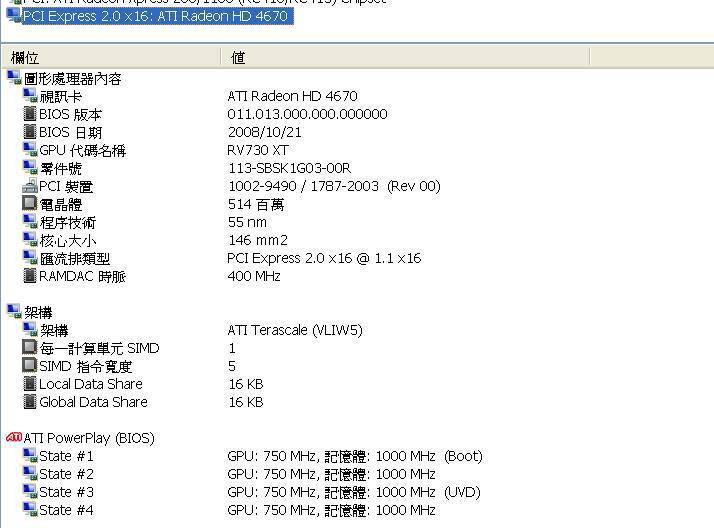Select the 每一計算單元 SIMD field label

[99, 348]
